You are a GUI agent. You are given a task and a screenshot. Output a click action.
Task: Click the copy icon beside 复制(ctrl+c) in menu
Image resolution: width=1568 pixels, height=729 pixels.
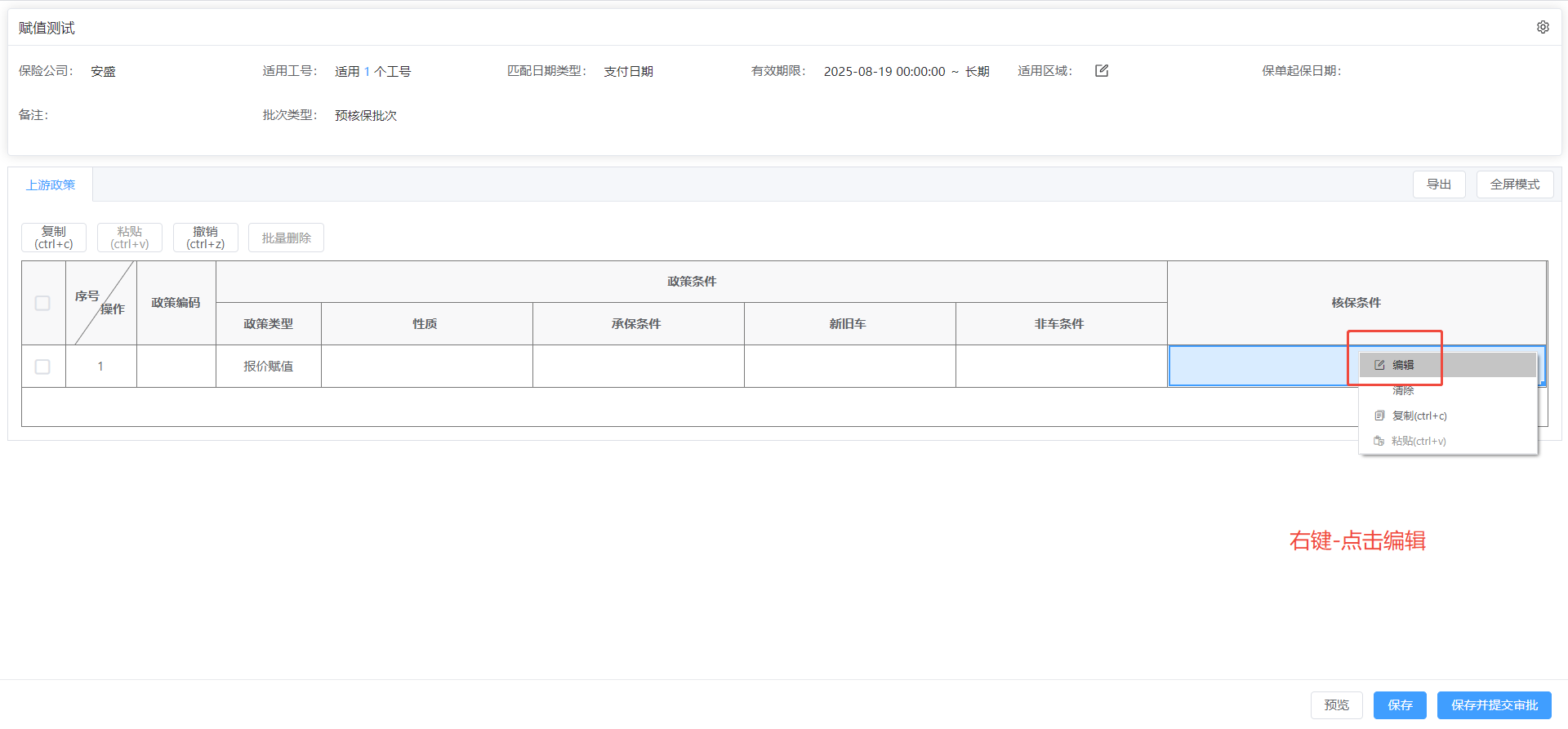point(1379,416)
